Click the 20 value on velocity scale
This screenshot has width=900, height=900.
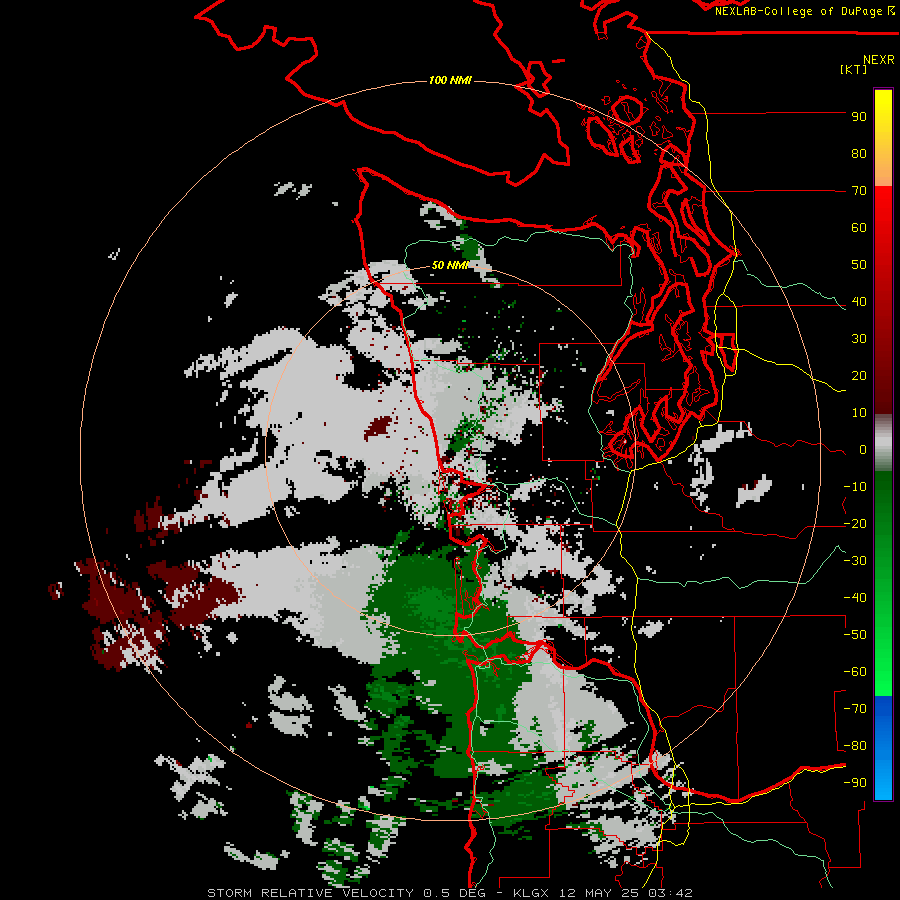coord(859,376)
